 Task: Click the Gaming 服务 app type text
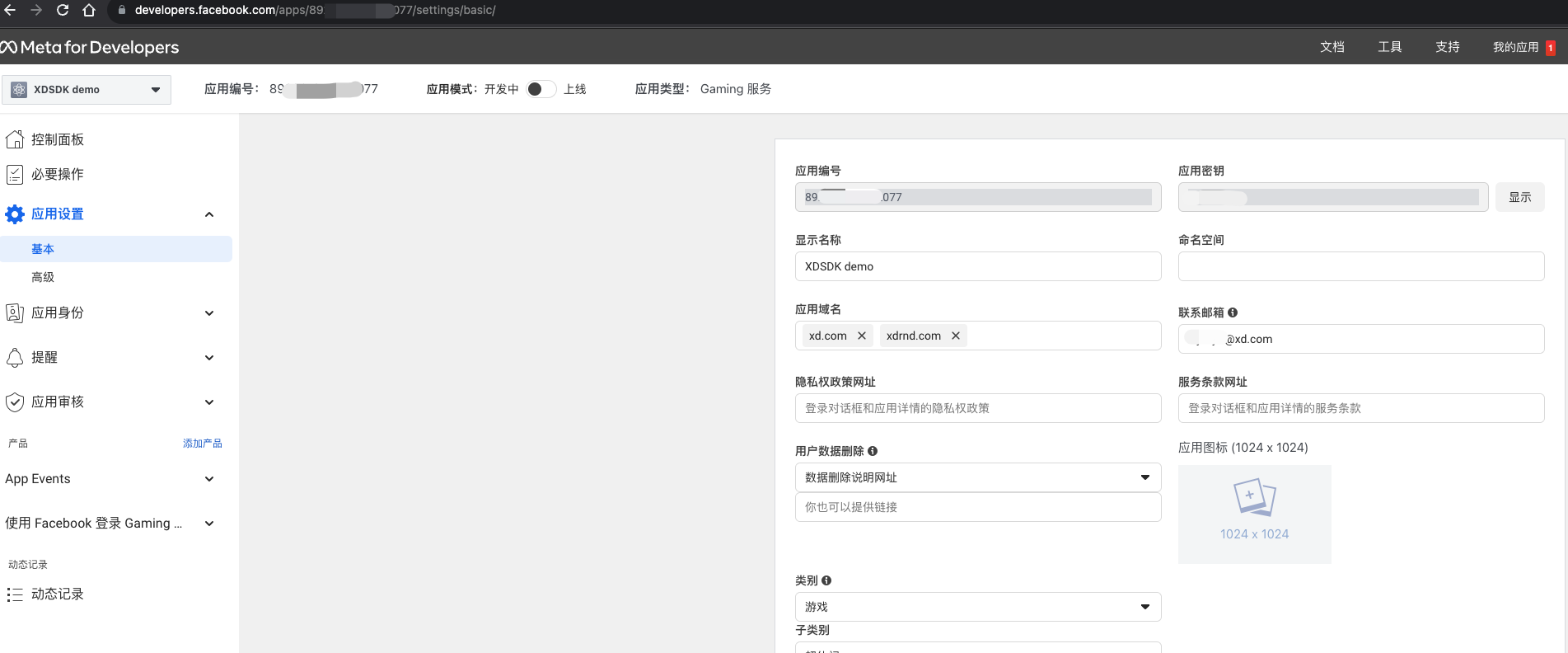[x=736, y=89]
